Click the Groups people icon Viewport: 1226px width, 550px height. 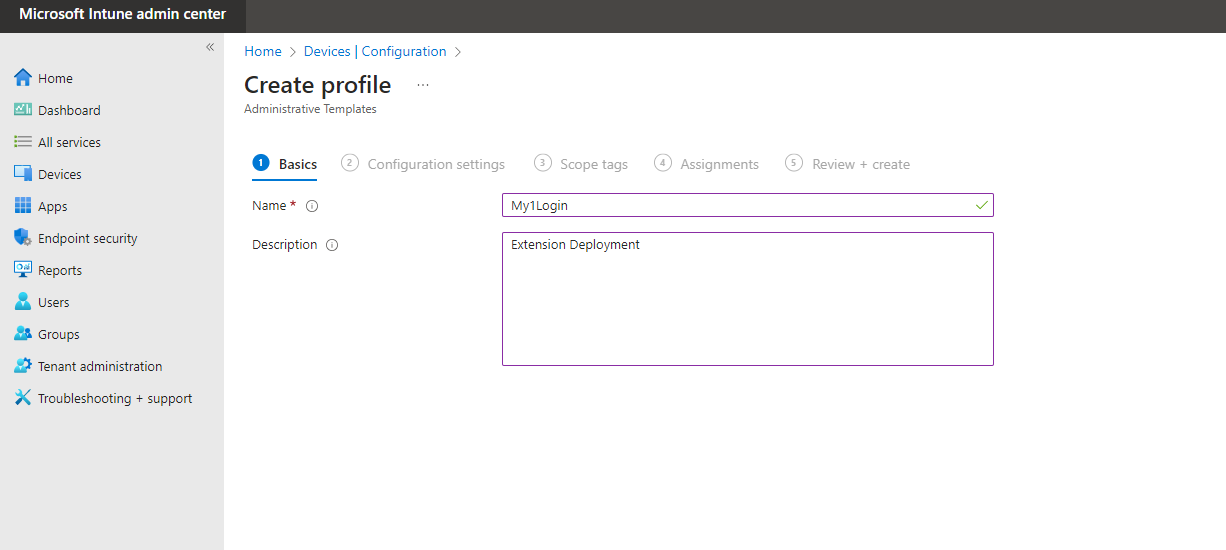tap(23, 334)
